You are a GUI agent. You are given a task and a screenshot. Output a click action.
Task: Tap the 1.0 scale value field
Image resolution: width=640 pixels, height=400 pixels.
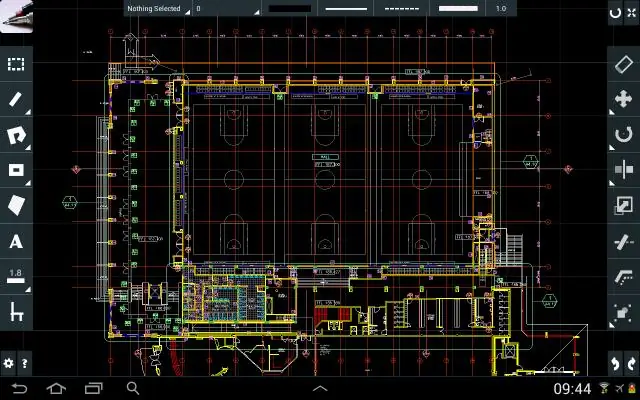pos(501,9)
